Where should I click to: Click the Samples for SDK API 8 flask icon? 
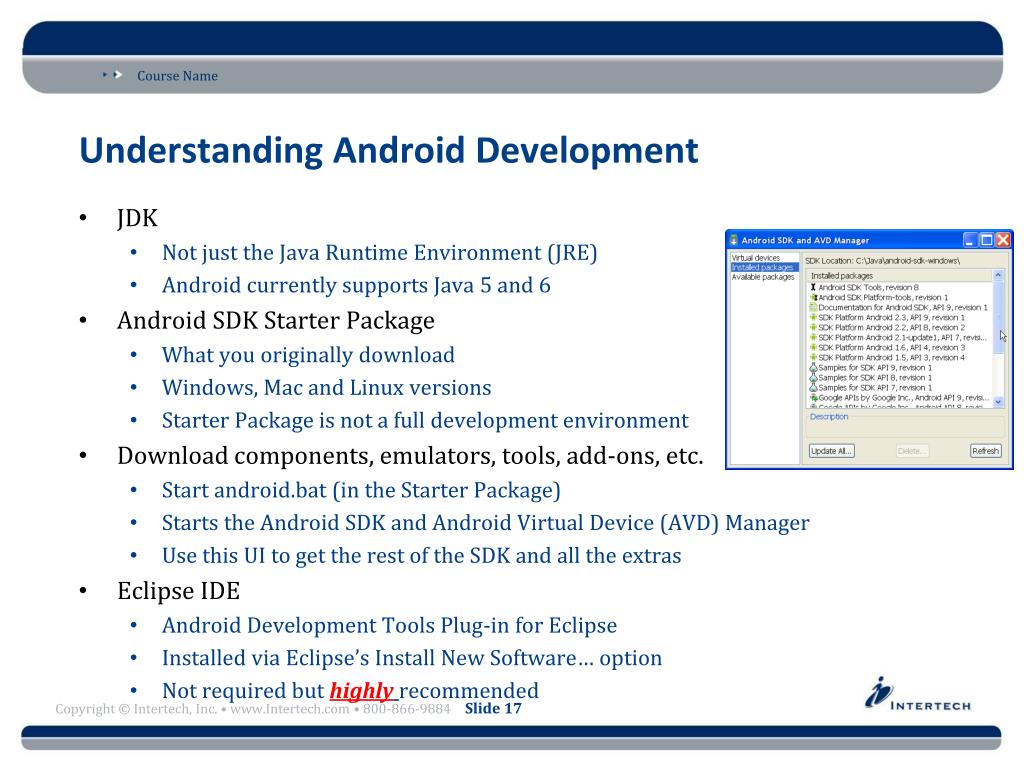(814, 377)
